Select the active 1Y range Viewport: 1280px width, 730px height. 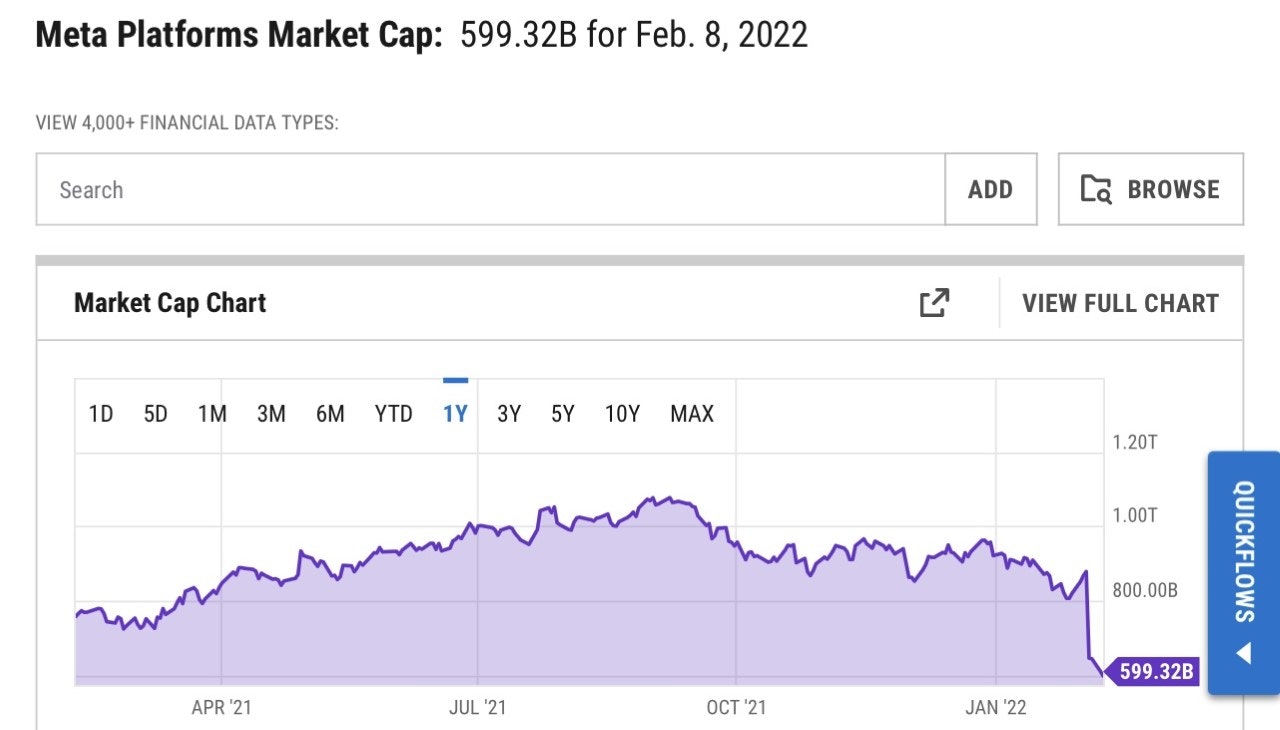click(x=455, y=414)
